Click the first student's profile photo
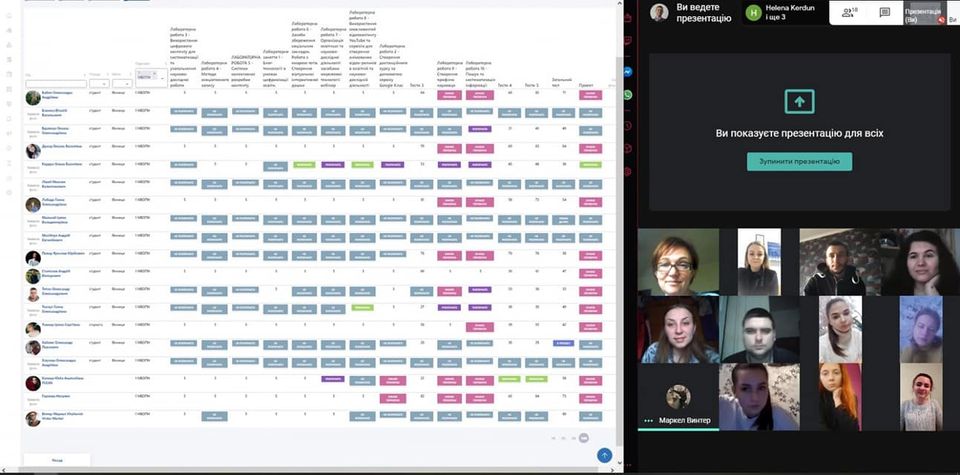 click(x=33, y=97)
